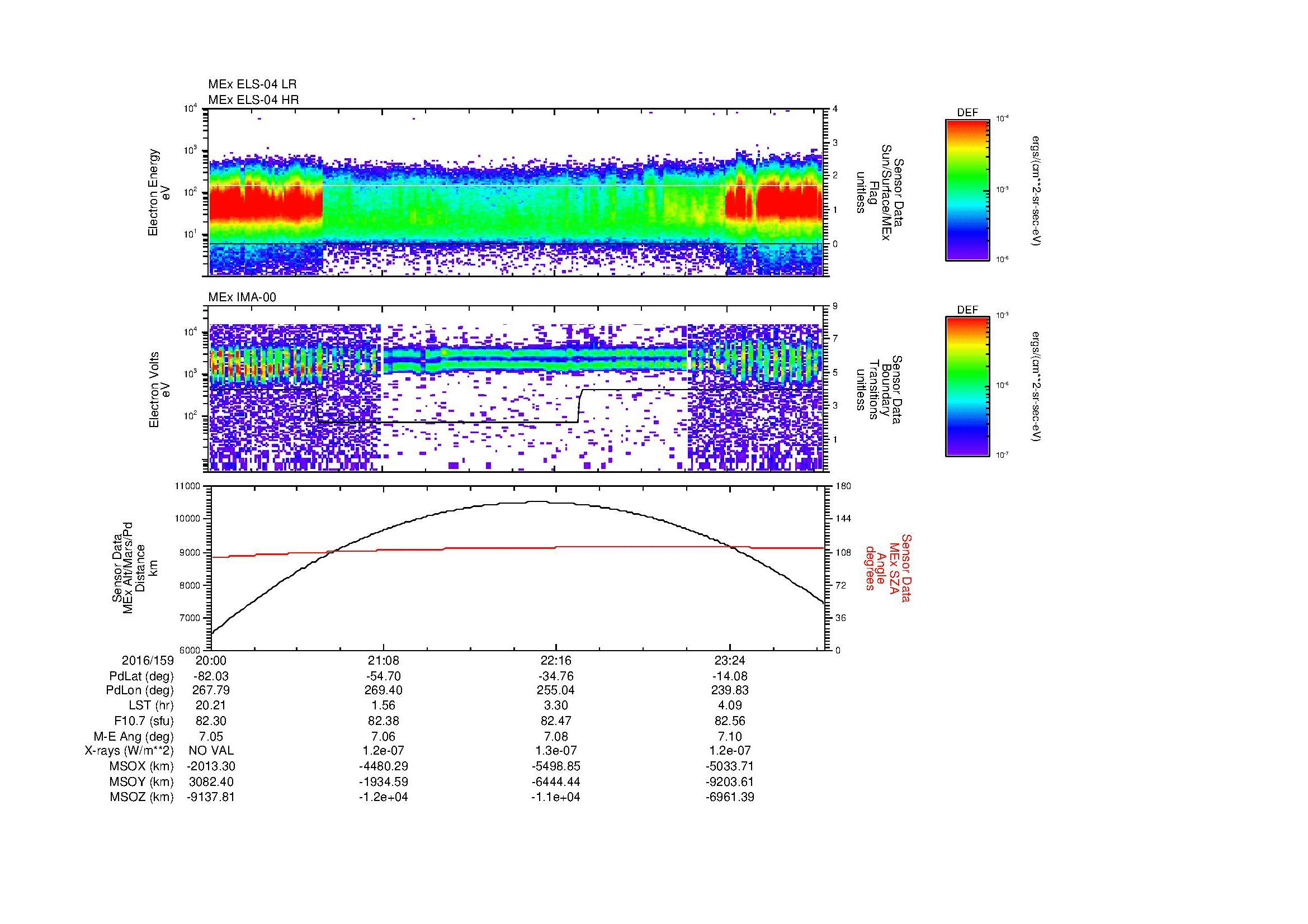This screenshot has width=1308, height=924.
Task: Click the MEx ELS-04 HR title
Action: (x=253, y=100)
